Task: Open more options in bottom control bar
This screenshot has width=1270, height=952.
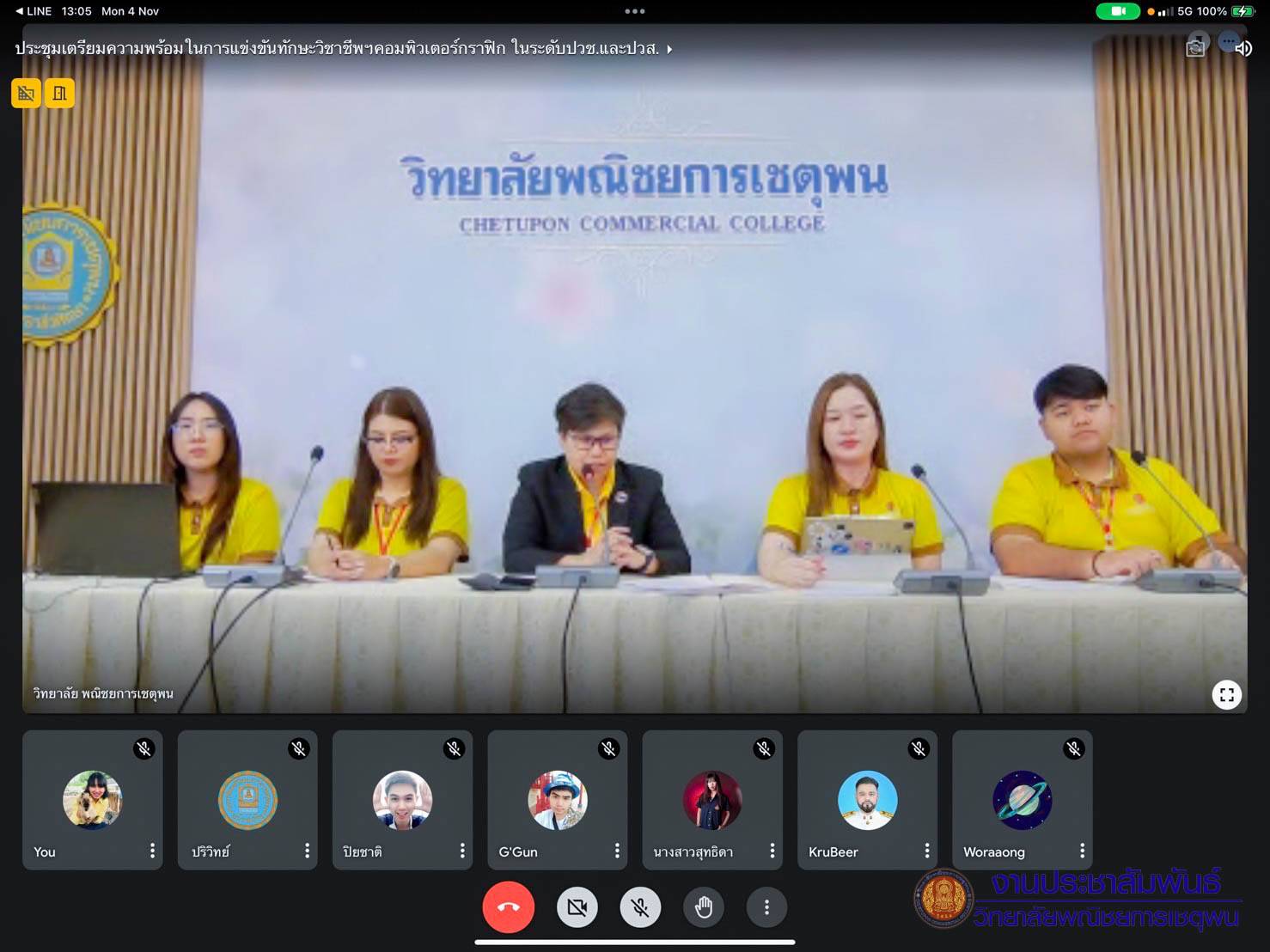Action: pyautogui.click(x=766, y=907)
